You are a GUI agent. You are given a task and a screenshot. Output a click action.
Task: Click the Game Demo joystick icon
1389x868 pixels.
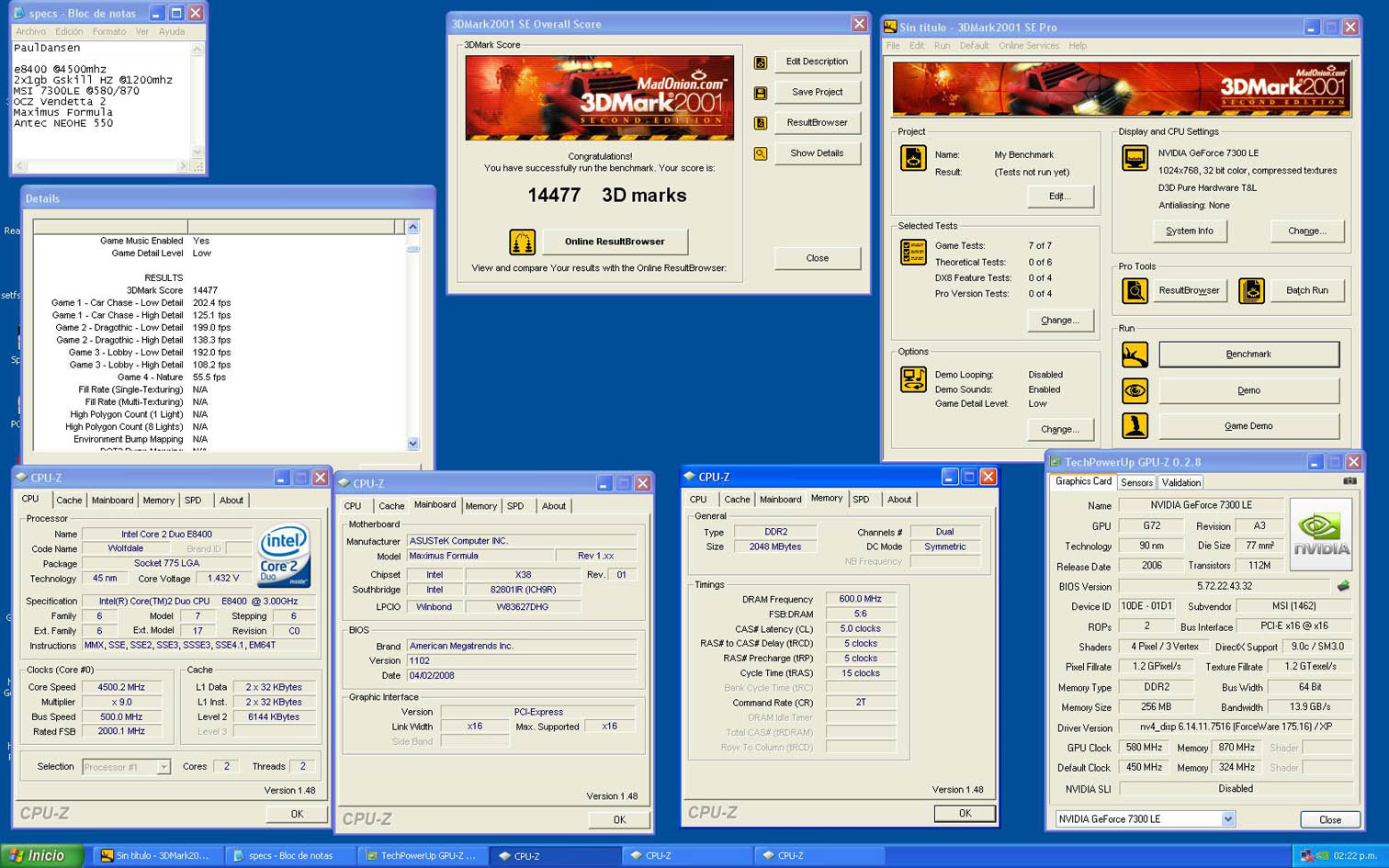click(x=1135, y=425)
